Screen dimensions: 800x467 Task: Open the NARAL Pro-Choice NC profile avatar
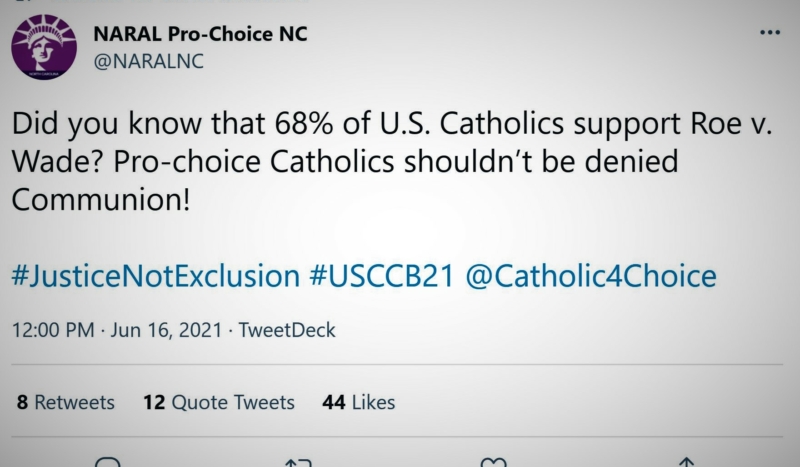(44, 46)
